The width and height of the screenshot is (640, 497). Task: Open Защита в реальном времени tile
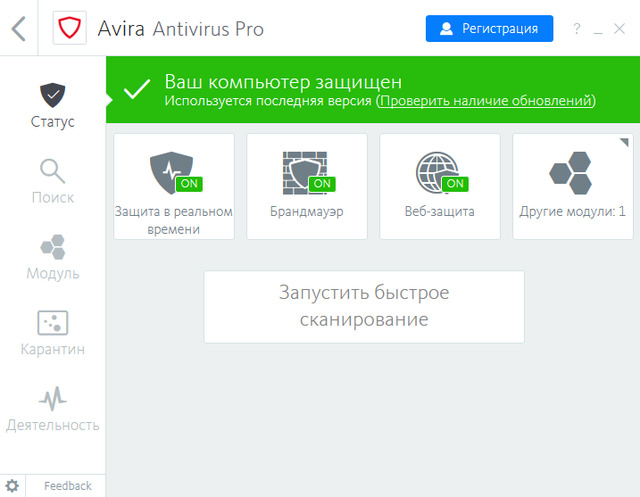click(174, 186)
